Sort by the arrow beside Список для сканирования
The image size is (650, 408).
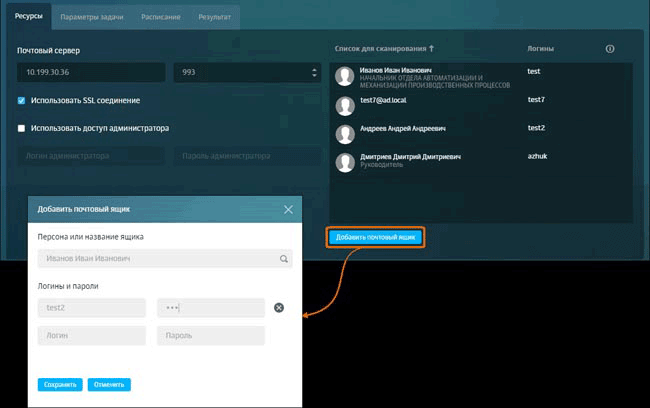[x=431, y=49]
